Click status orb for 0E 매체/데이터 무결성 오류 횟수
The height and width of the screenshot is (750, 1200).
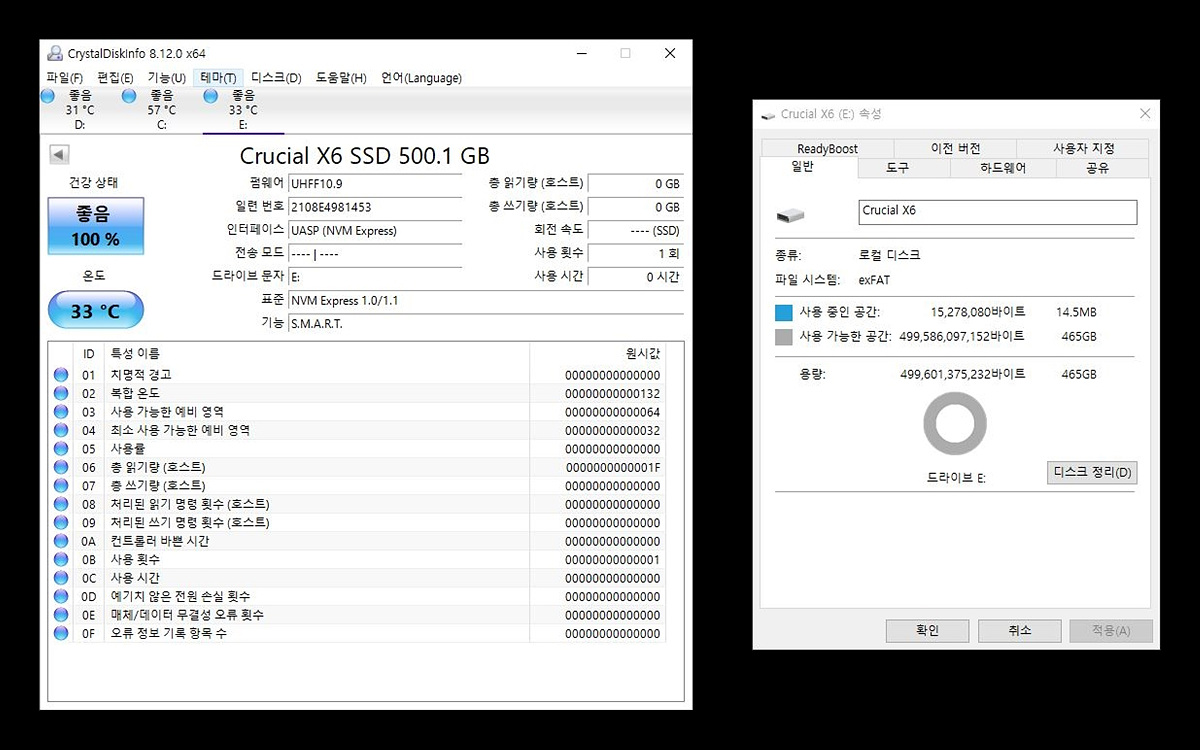tap(61, 614)
